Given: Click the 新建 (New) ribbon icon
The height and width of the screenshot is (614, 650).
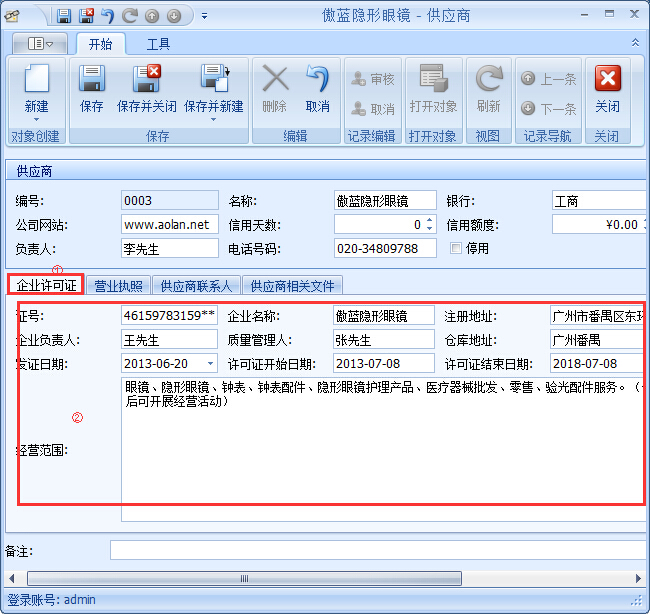Looking at the screenshot, I should (x=36, y=86).
